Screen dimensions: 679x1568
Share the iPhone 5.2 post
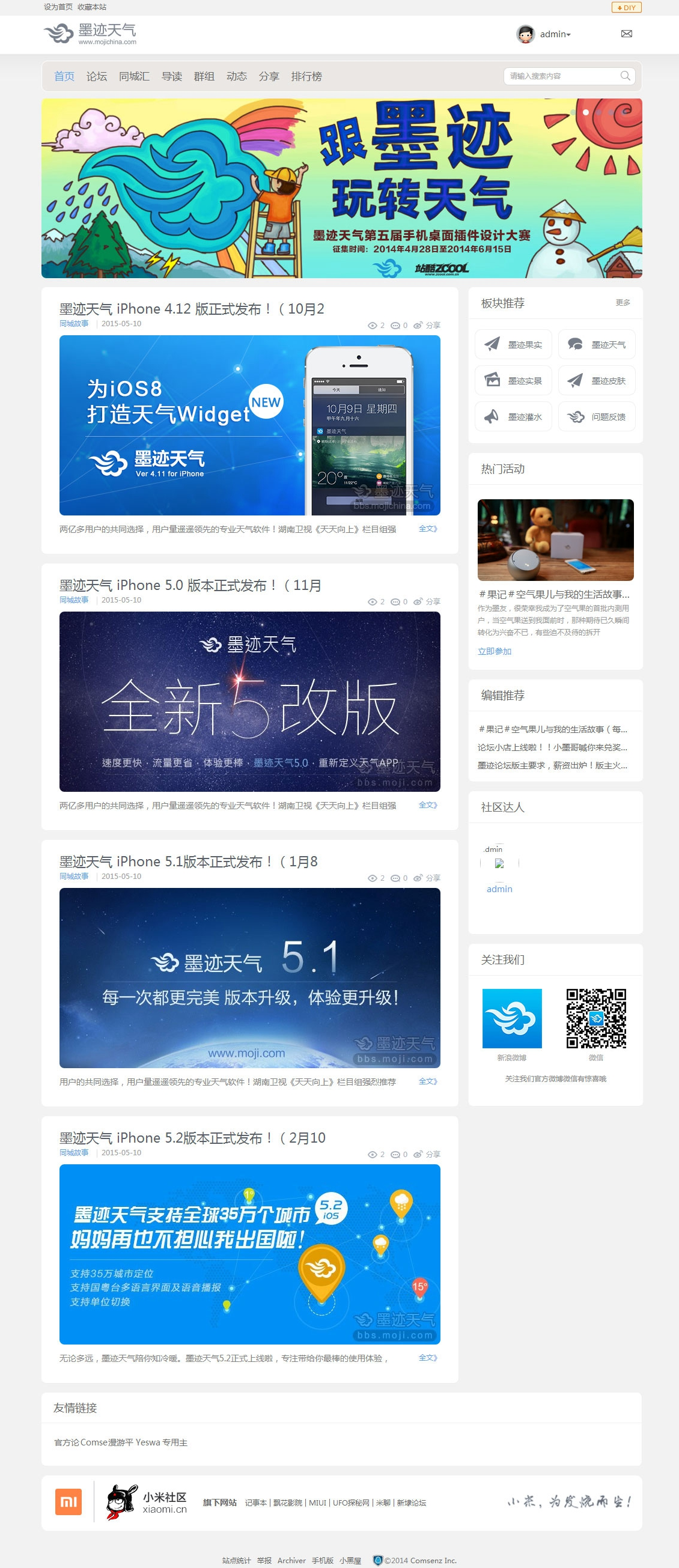(427, 1155)
